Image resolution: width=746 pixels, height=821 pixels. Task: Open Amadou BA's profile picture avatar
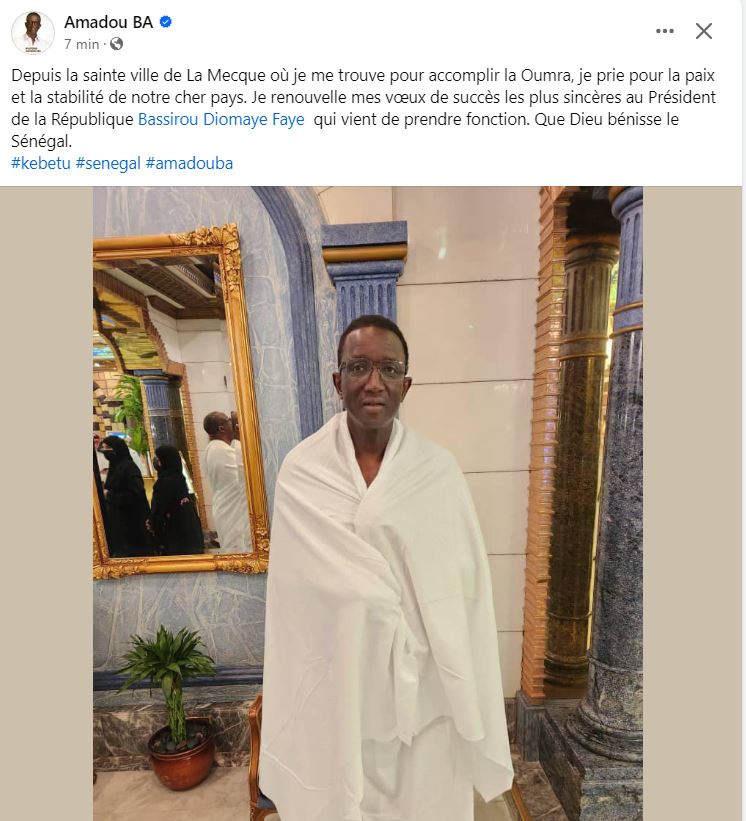click(32, 32)
